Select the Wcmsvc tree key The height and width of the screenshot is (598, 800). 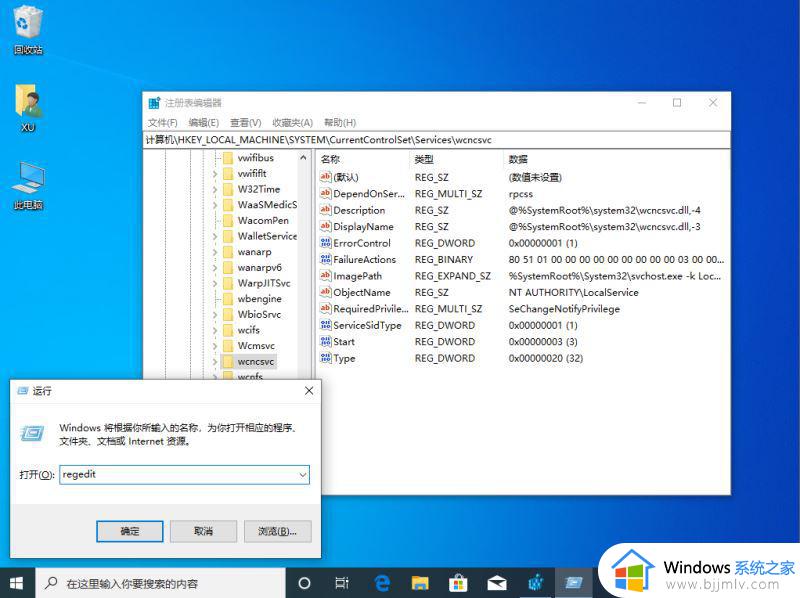coord(256,346)
